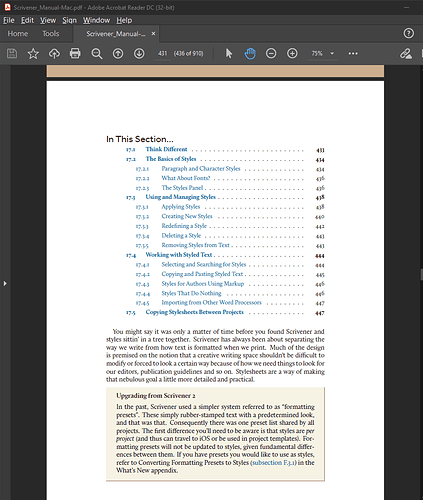Open Creating New Styles entry
Image resolution: width=423 pixels, height=500 pixels.
[x=187, y=216]
